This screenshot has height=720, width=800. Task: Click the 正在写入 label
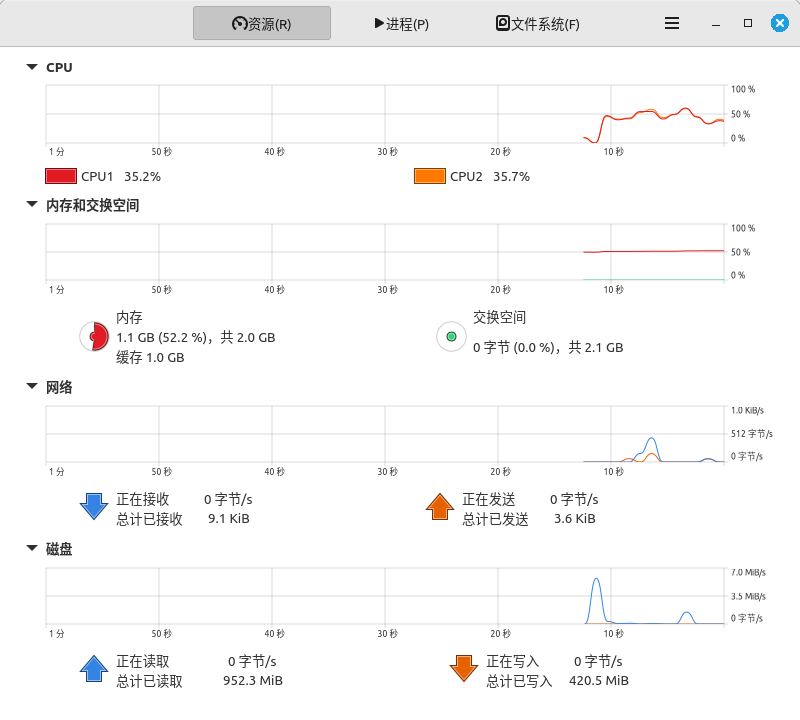(x=513, y=661)
